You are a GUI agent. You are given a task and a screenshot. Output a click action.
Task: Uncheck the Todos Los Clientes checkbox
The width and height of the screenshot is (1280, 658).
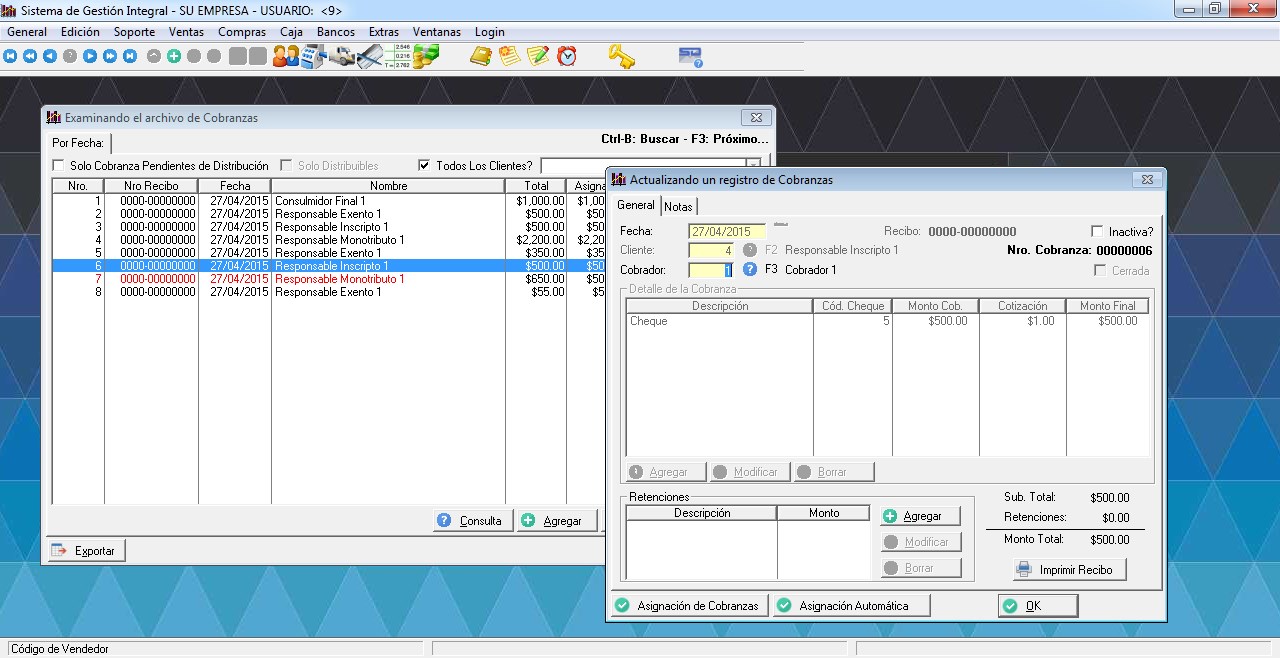pos(424,166)
